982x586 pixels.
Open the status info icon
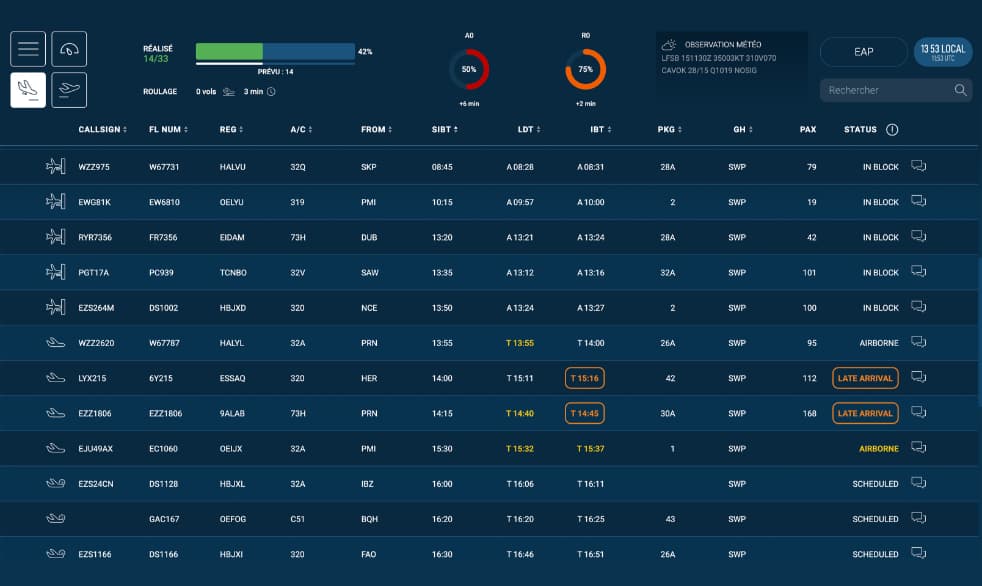(892, 130)
